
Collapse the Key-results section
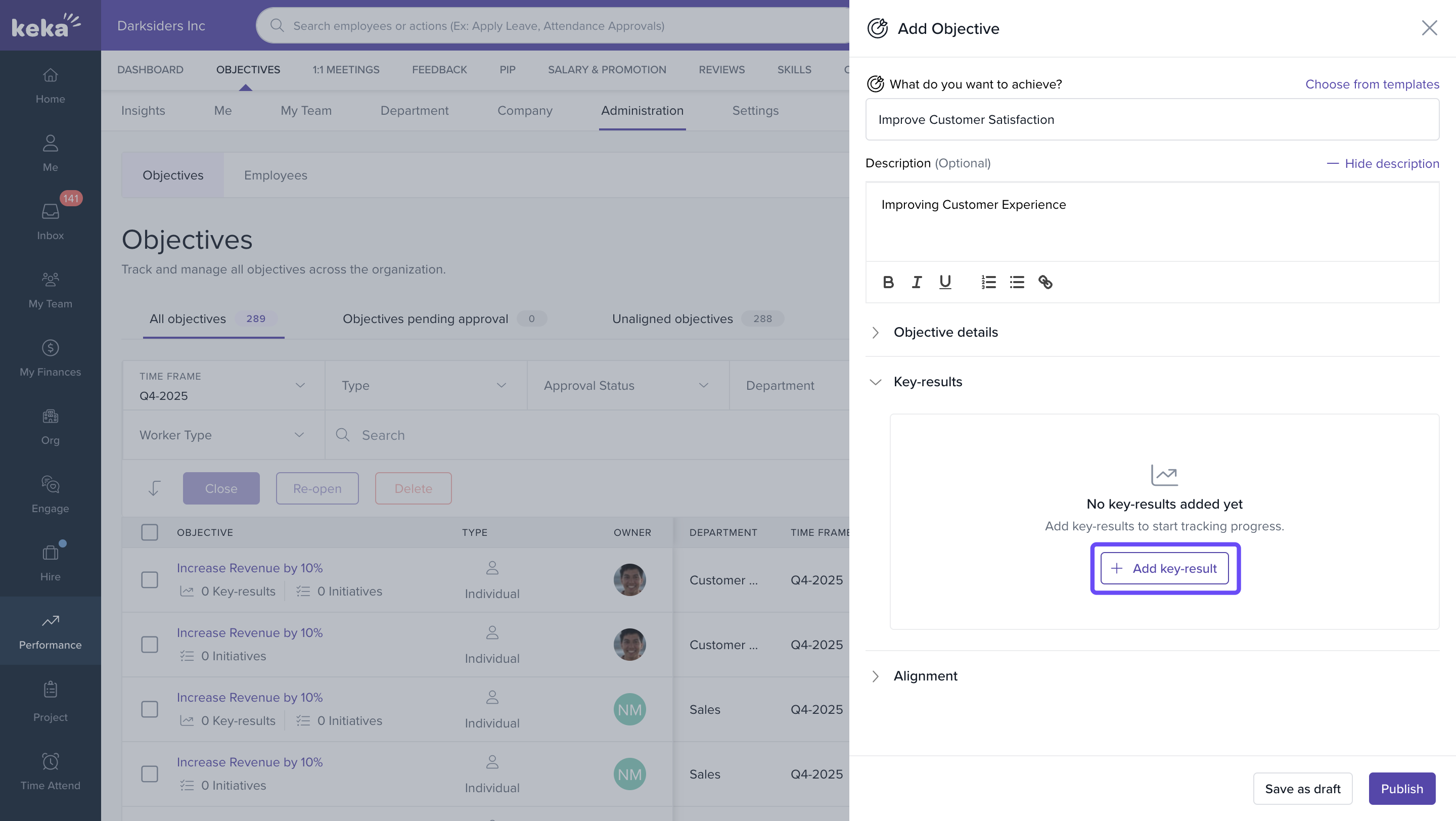click(x=927, y=382)
